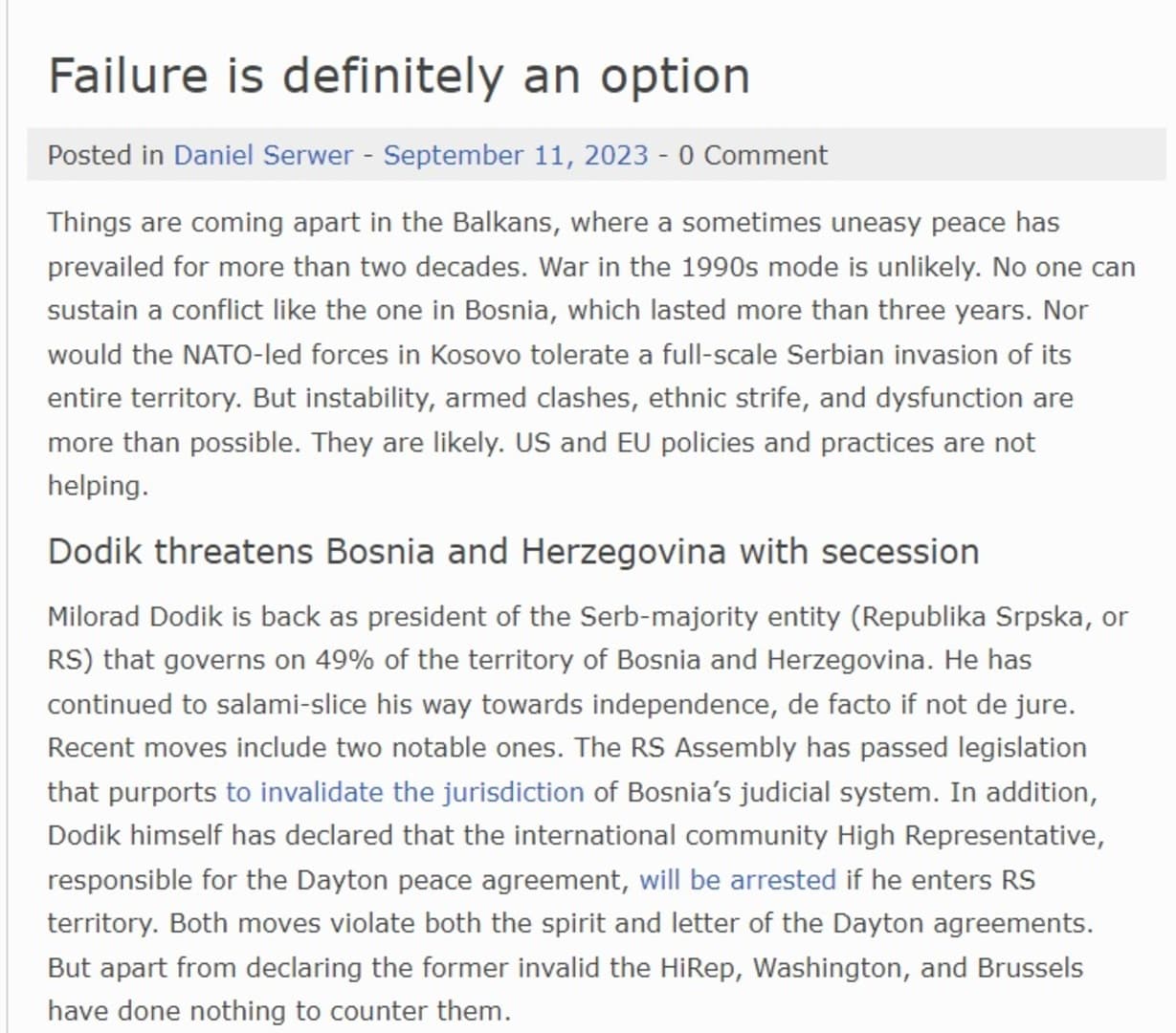This screenshot has width=1176, height=1033.
Task: Click the Dodik threatens Bosnia secession subheading
Action: [513, 552]
